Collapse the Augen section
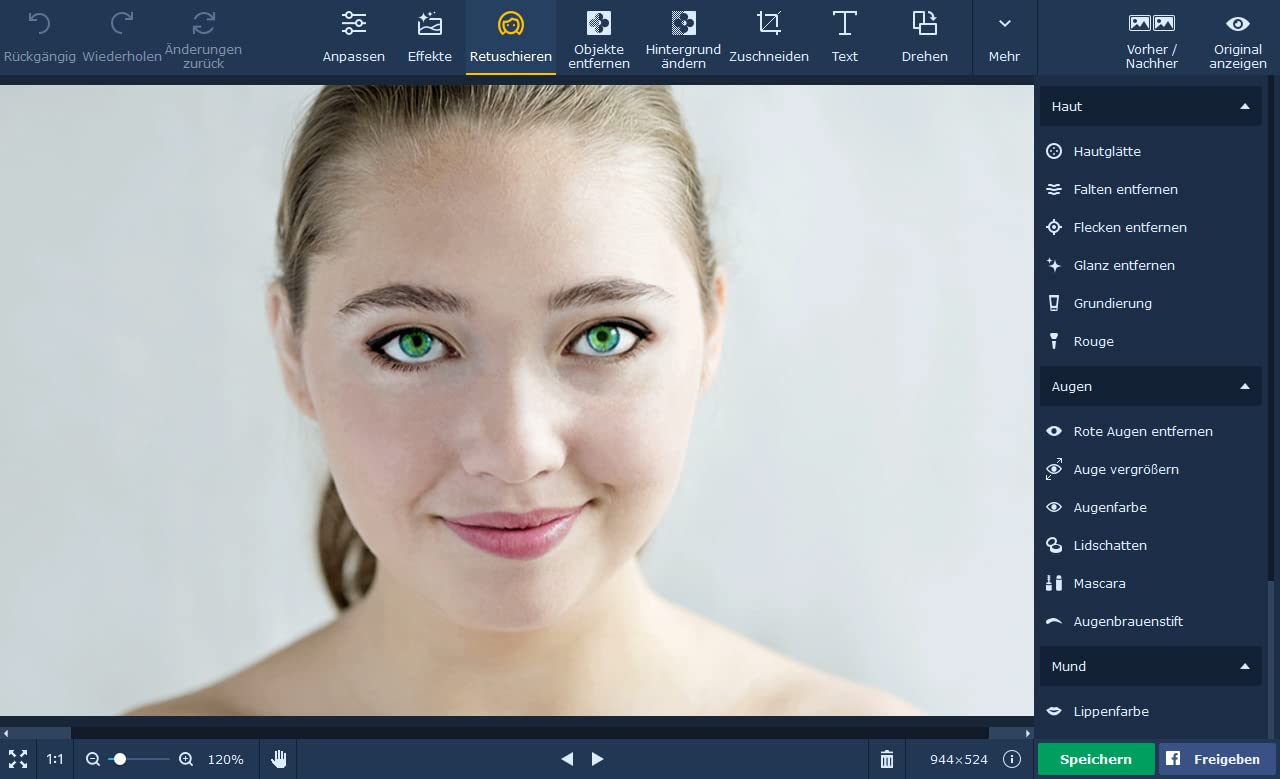Viewport: 1280px width, 779px height. [1244, 386]
